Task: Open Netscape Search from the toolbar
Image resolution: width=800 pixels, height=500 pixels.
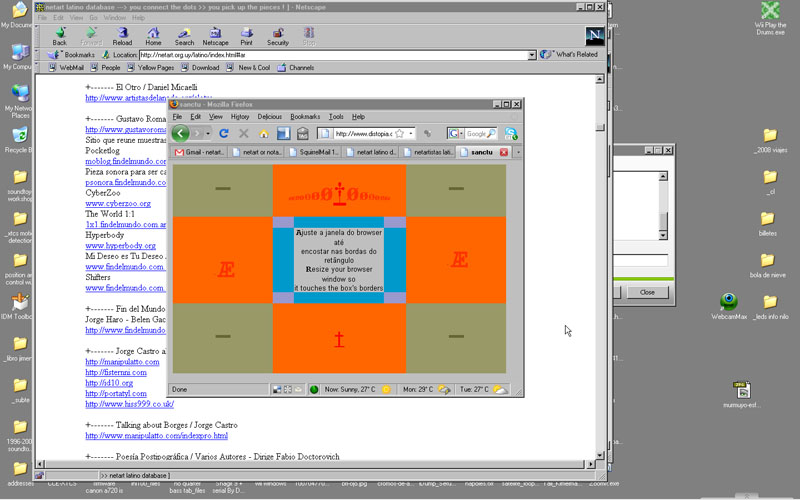Action: click(x=184, y=37)
